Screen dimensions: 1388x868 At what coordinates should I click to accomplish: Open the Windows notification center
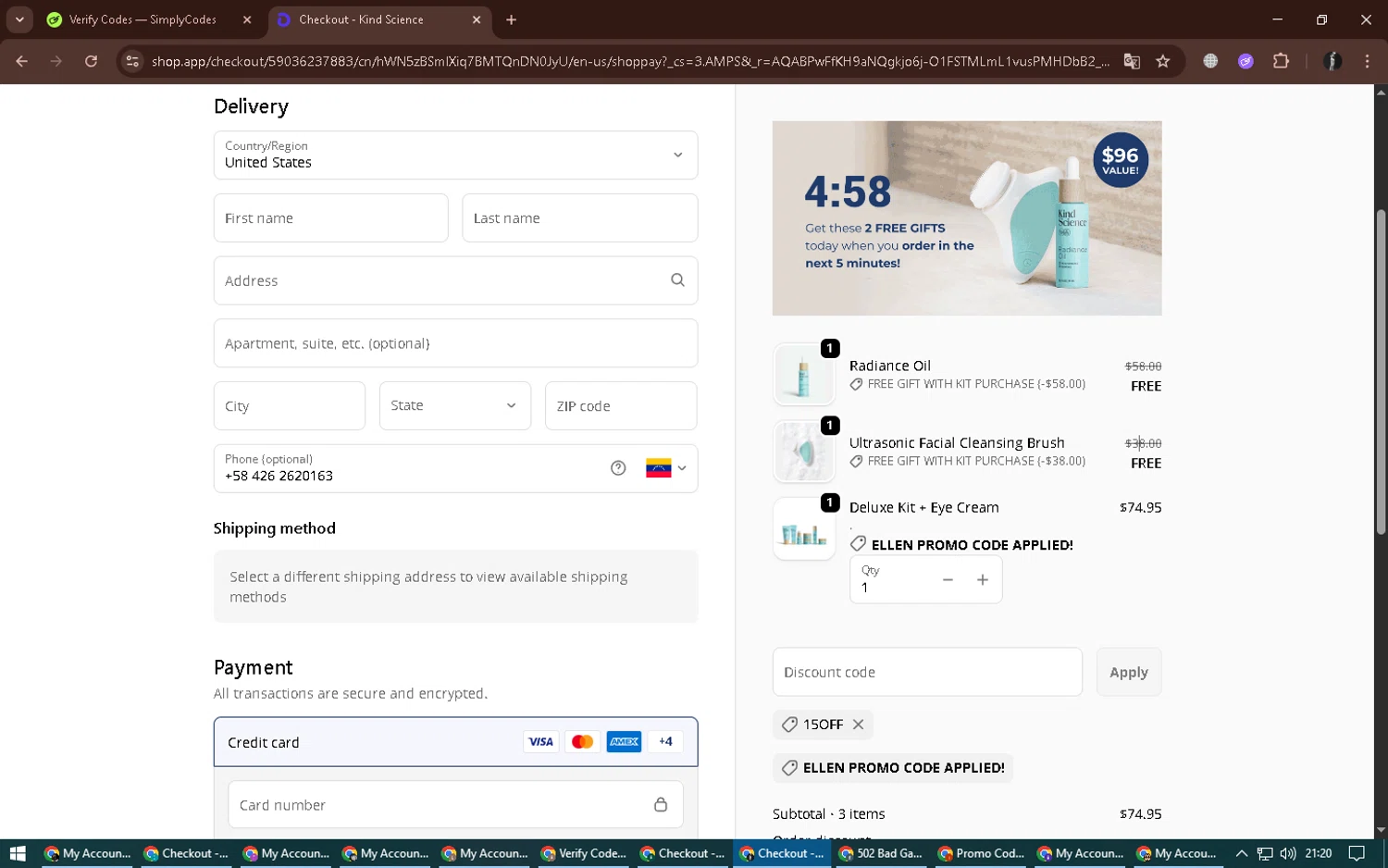[x=1357, y=853]
